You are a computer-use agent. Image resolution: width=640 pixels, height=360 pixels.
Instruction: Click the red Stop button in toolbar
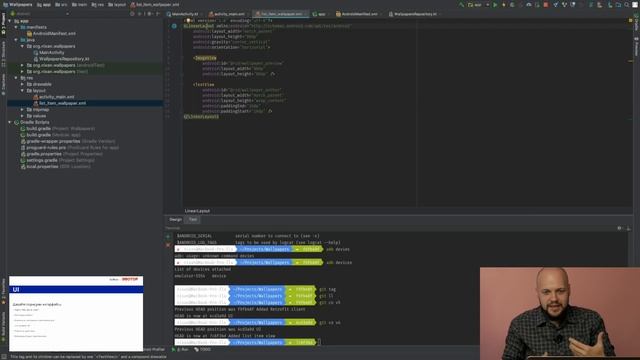click(x=546, y=5)
